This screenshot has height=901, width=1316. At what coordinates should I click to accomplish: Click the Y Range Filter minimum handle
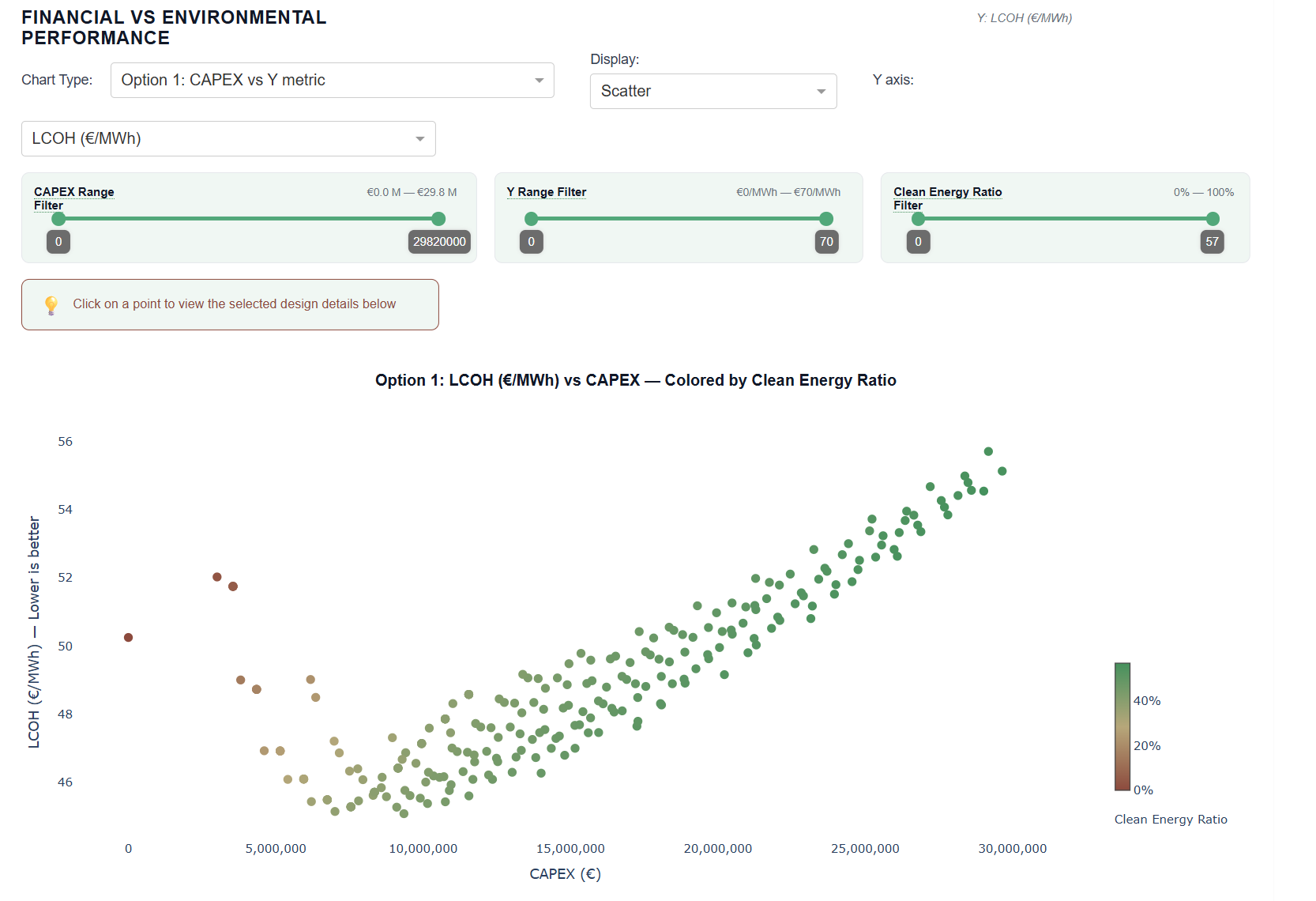[x=532, y=219]
